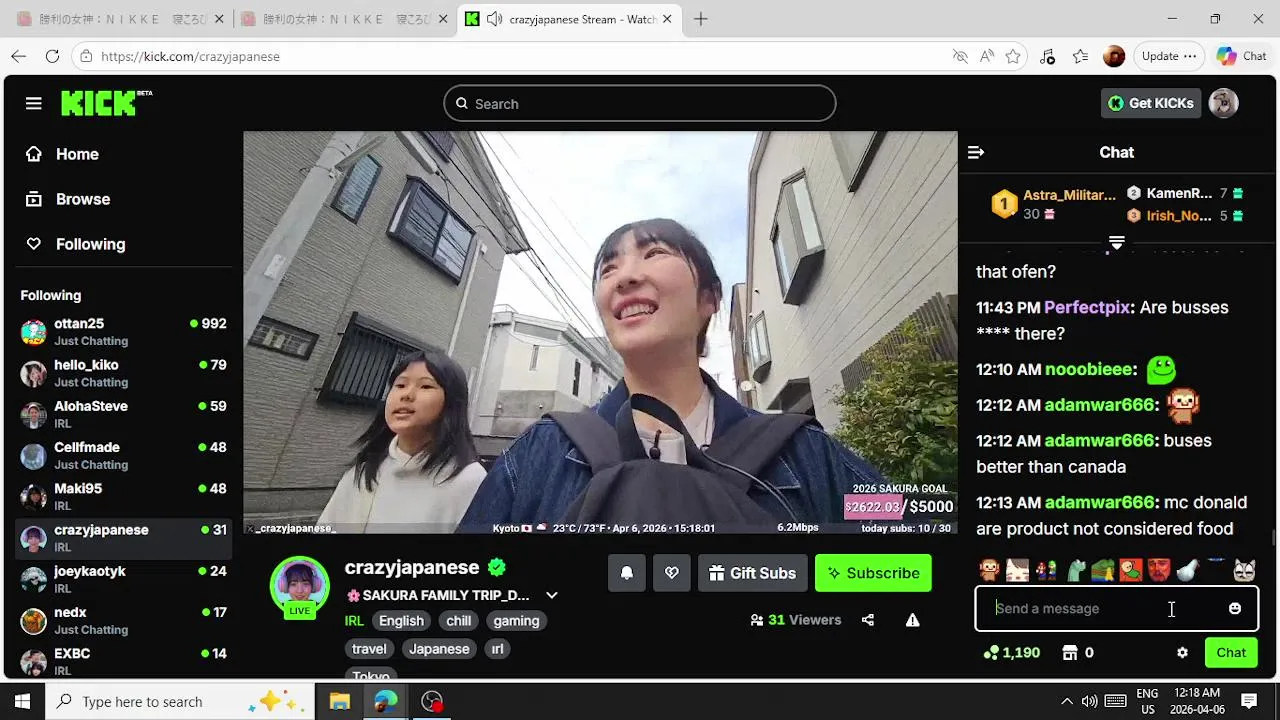Click the browser address bar URL
1280x720 pixels.
[x=190, y=56]
